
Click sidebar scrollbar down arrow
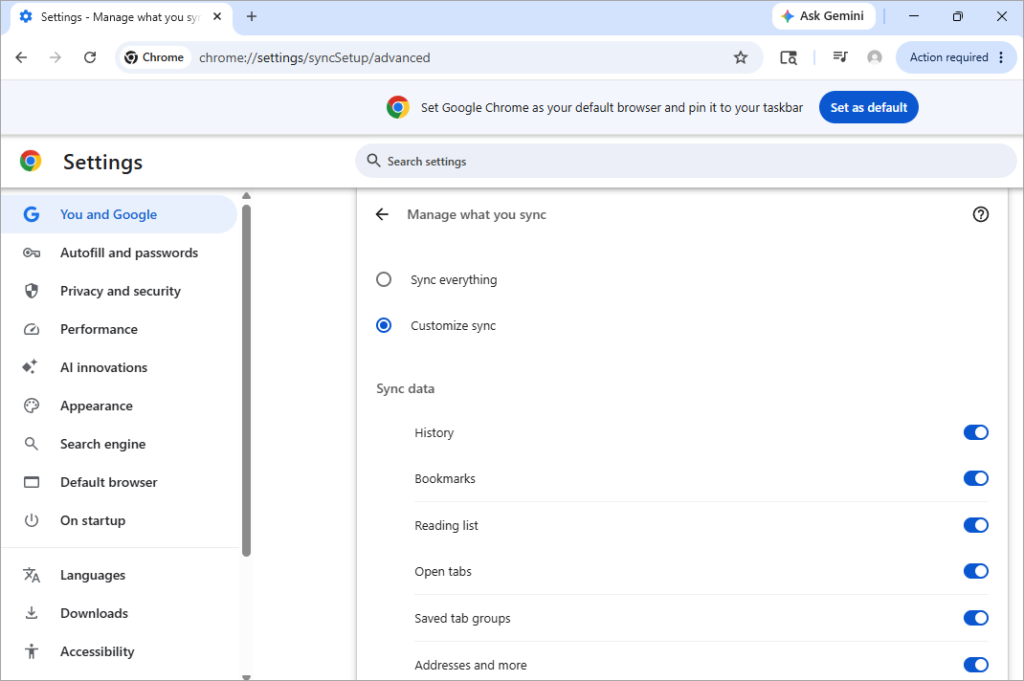[x=246, y=677]
